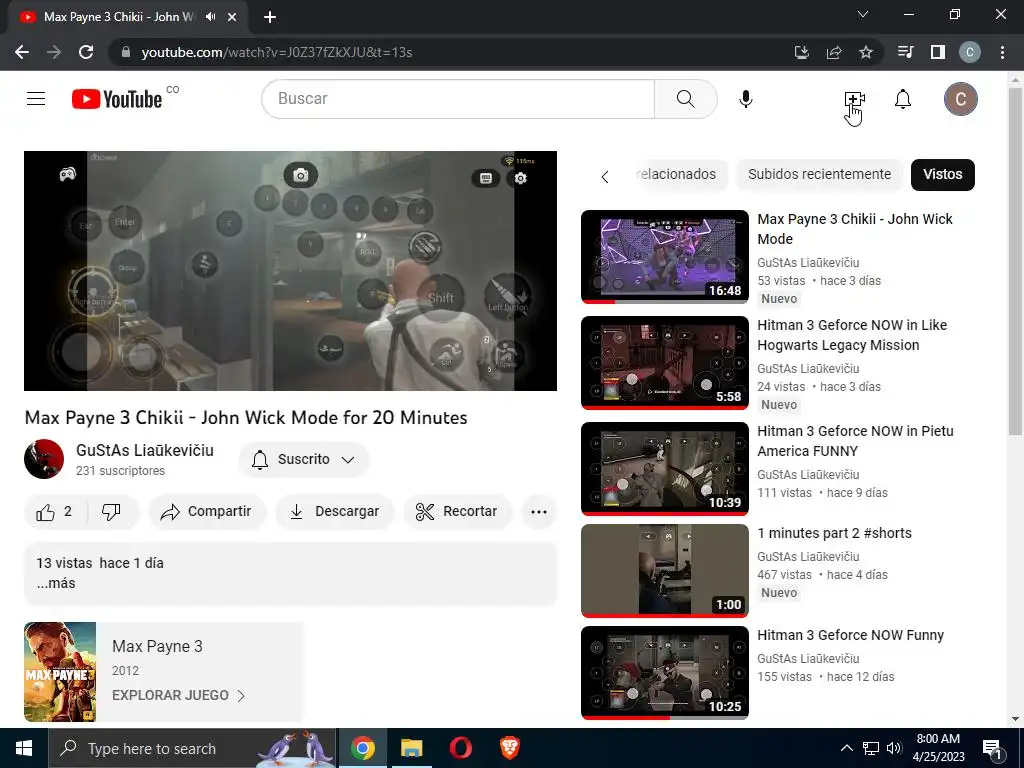Screen dimensions: 1024x768
Task: Start voice search with the microphone icon
Action: (746, 99)
